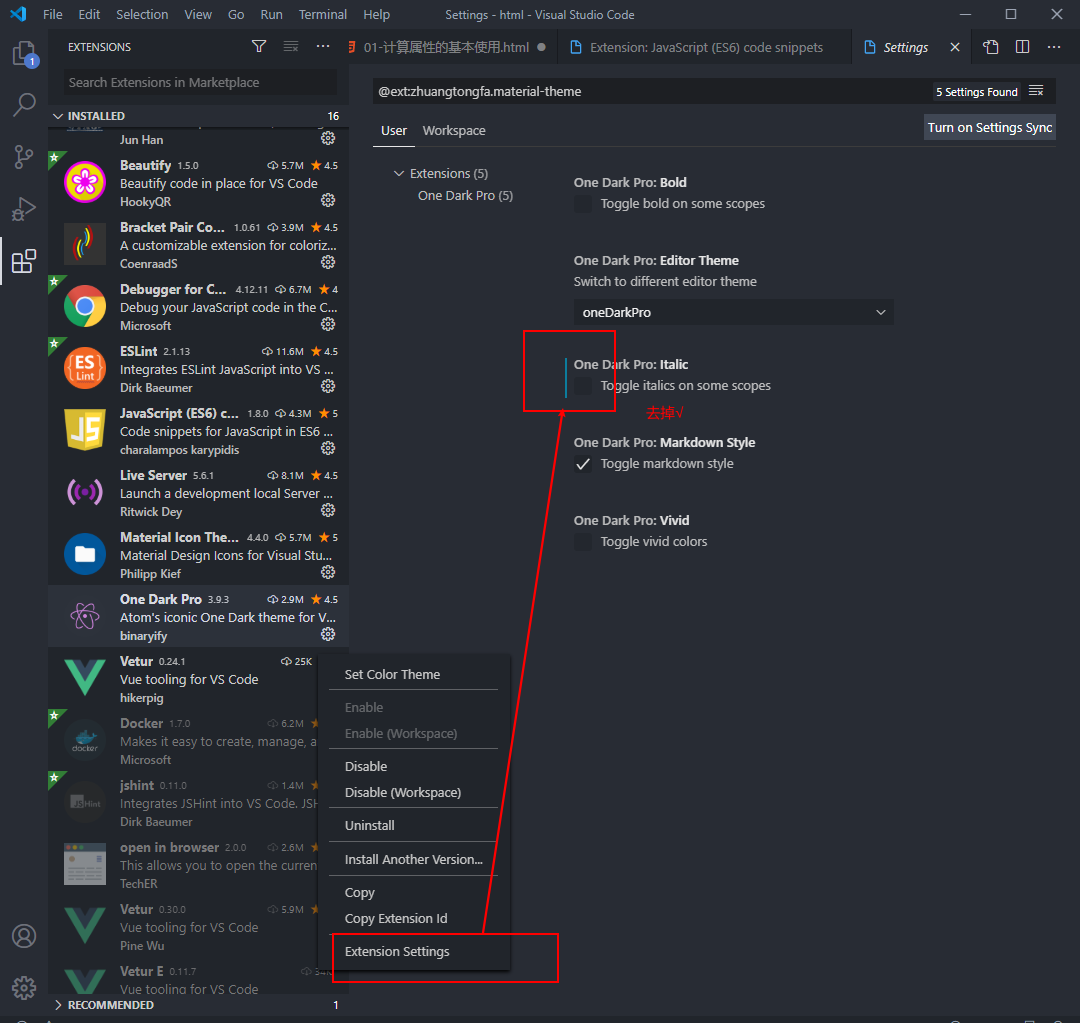Open the manage gear icon on ESLint extension

[x=328, y=386]
